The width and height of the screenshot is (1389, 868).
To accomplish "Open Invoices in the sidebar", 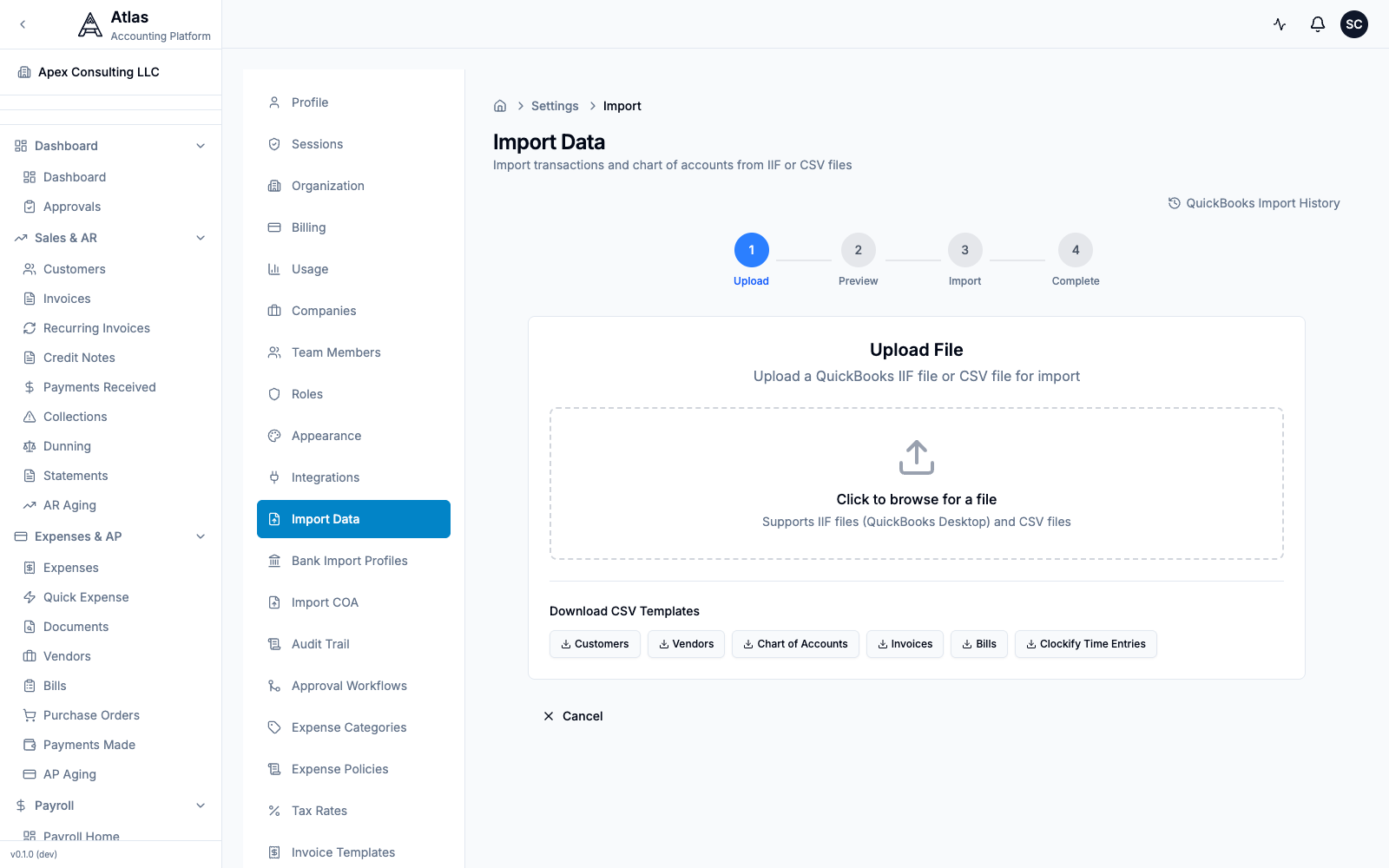I will coord(110,299).
